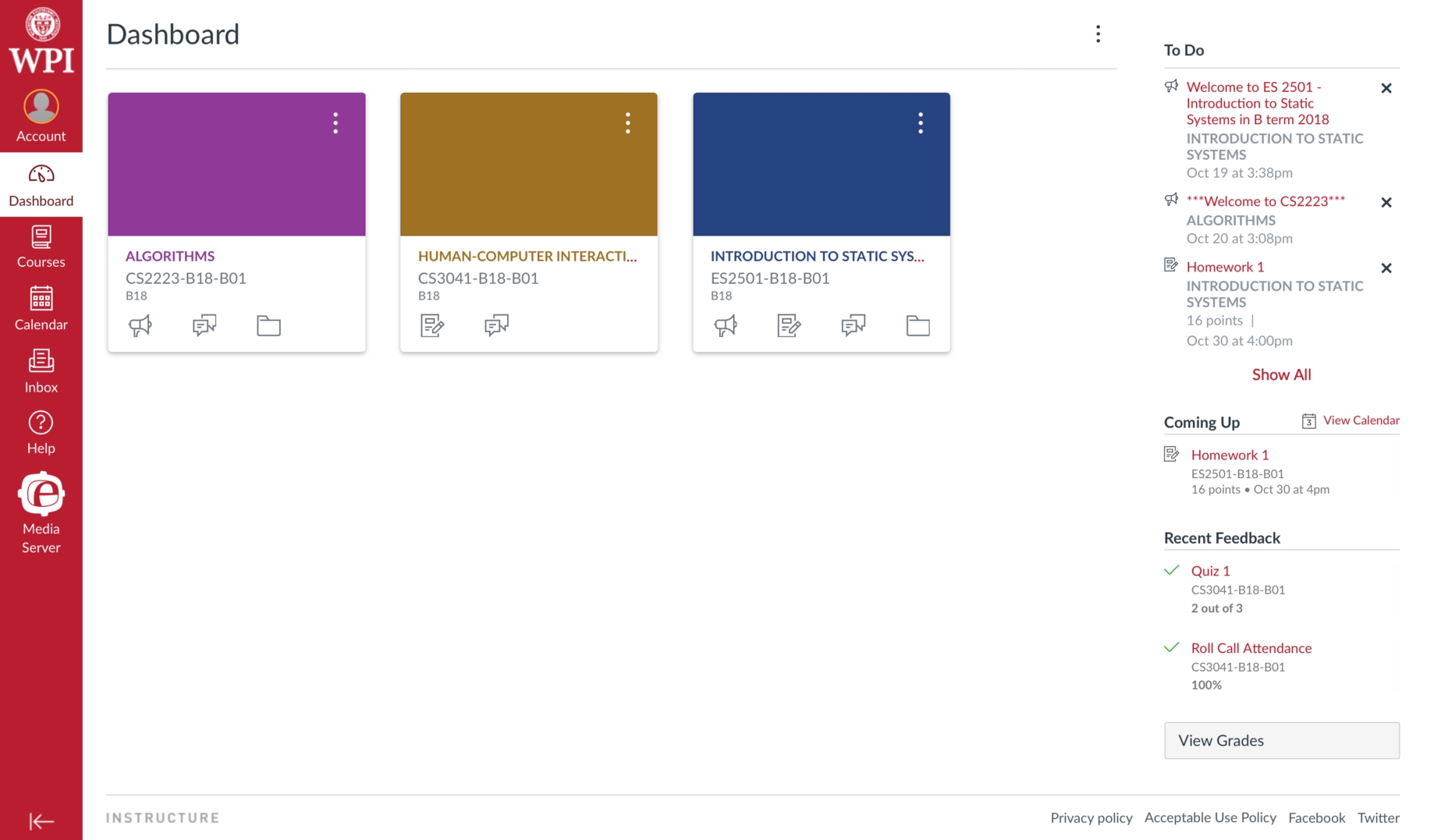
Task: Open Static Systems files folder icon
Action: point(918,325)
